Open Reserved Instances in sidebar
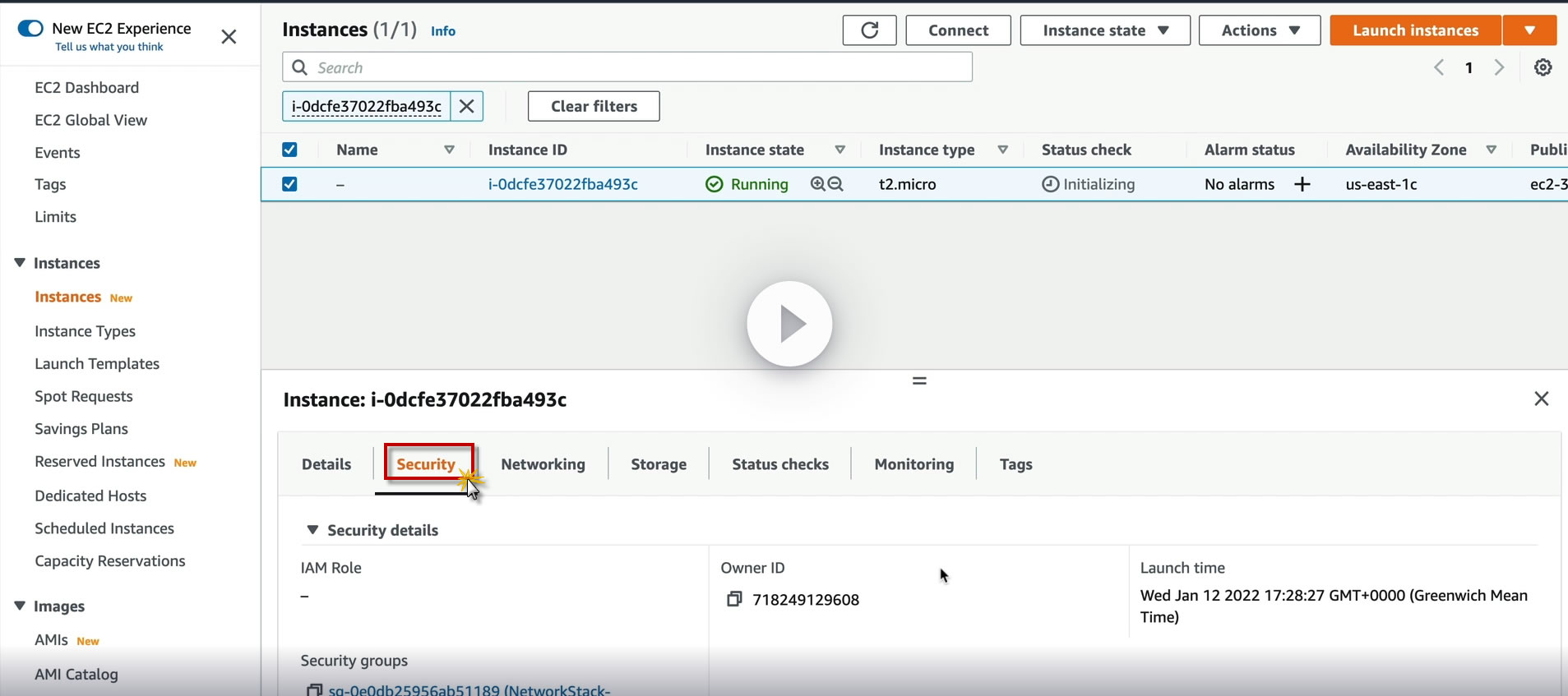This screenshot has height=696, width=1568. click(x=100, y=462)
